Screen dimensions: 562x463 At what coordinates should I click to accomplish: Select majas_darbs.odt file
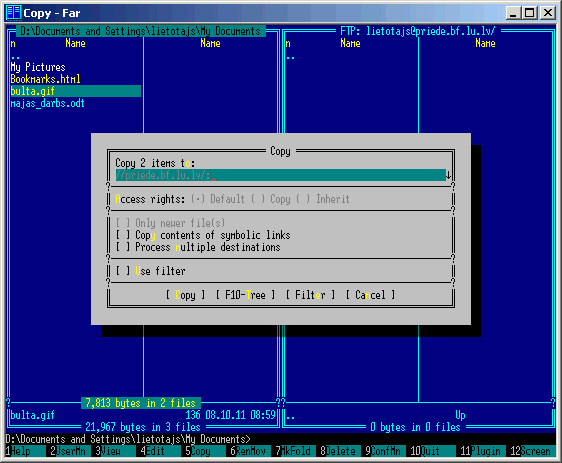pos(48,103)
